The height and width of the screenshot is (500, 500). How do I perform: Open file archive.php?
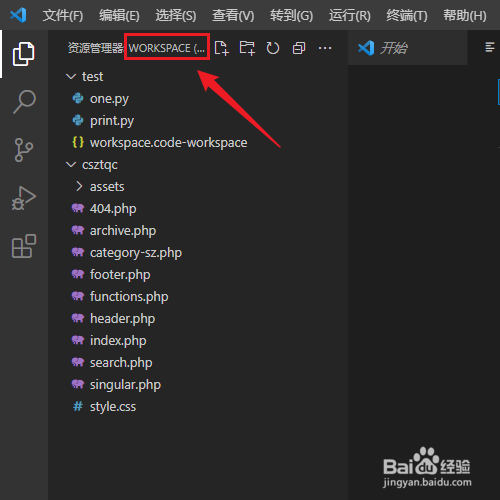pos(123,231)
